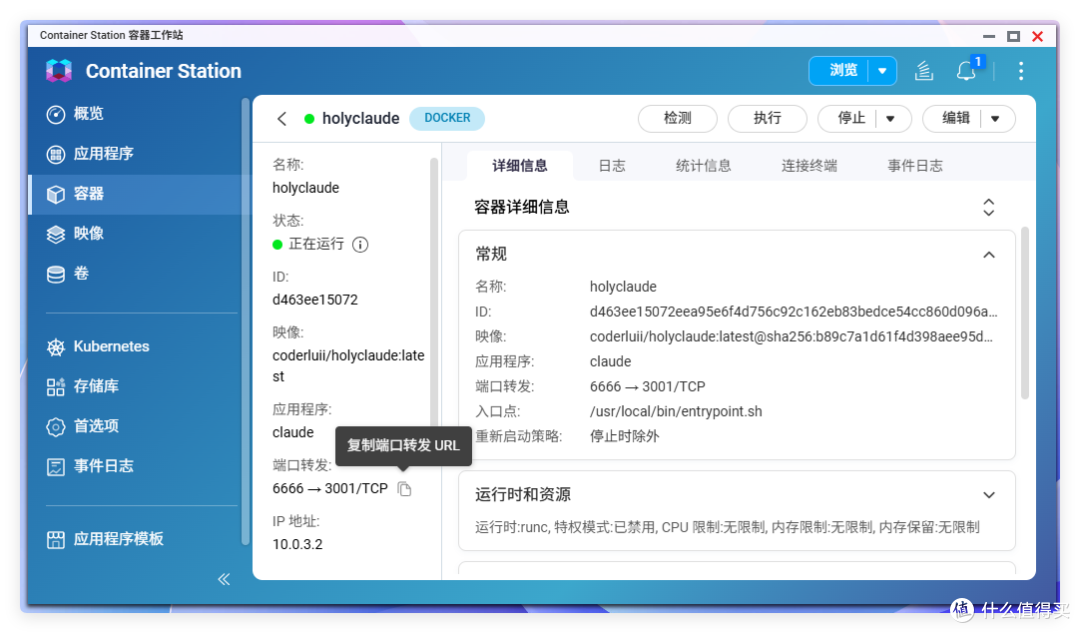Click the 首选项 gear icon
The image size is (1080, 633).
(x=56, y=427)
